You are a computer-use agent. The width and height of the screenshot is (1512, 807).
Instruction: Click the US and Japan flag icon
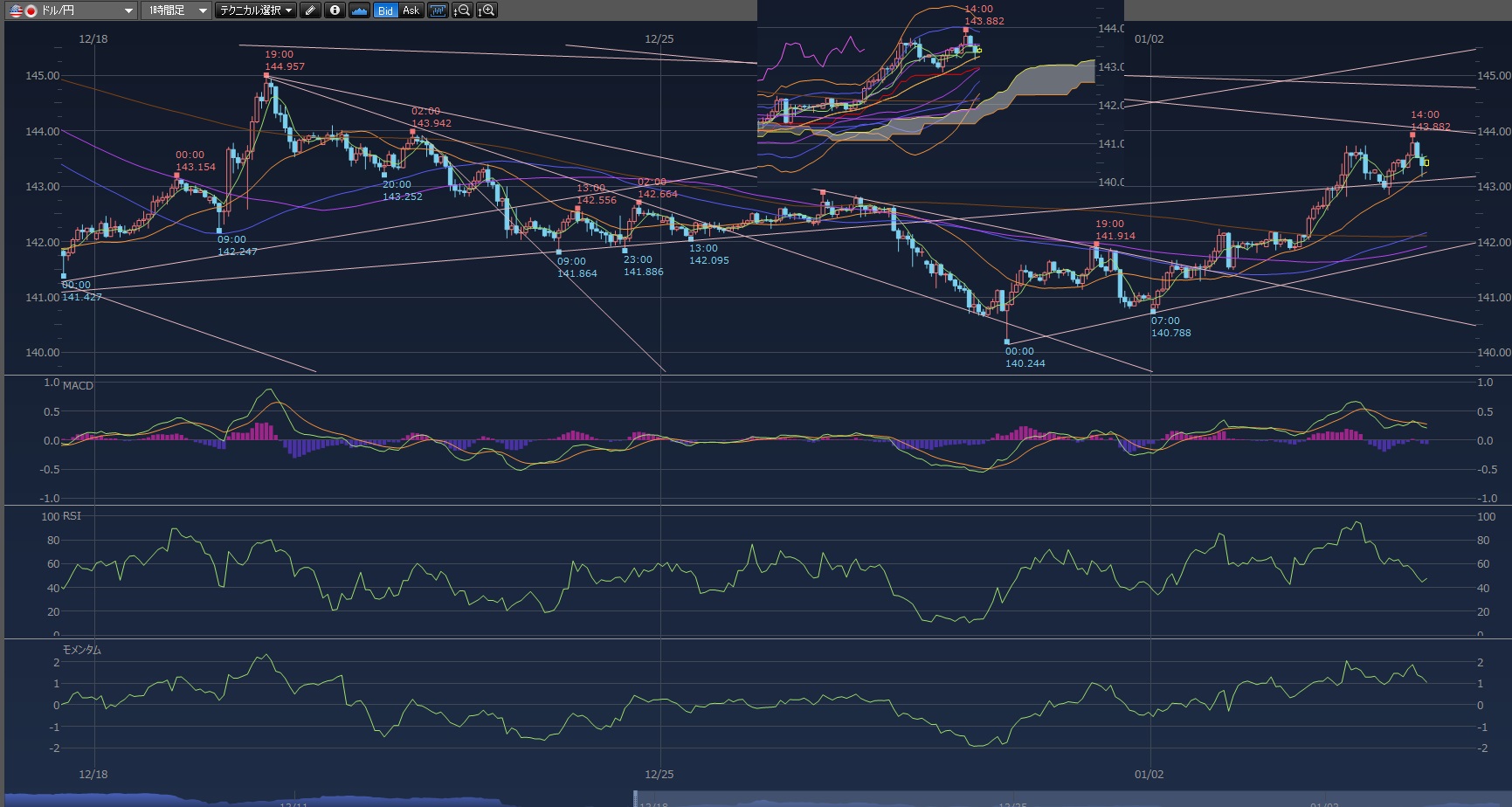(23, 10)
